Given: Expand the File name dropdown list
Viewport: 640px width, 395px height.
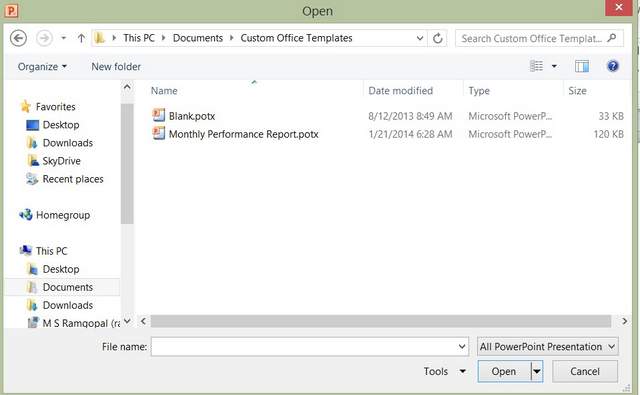Looking at the screenshot, I should coord(462,347).
